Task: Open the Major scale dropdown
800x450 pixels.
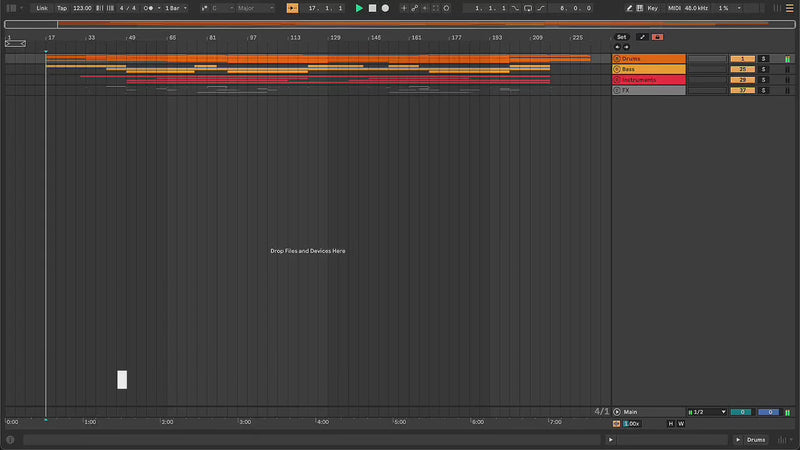Action: [255, 8]
